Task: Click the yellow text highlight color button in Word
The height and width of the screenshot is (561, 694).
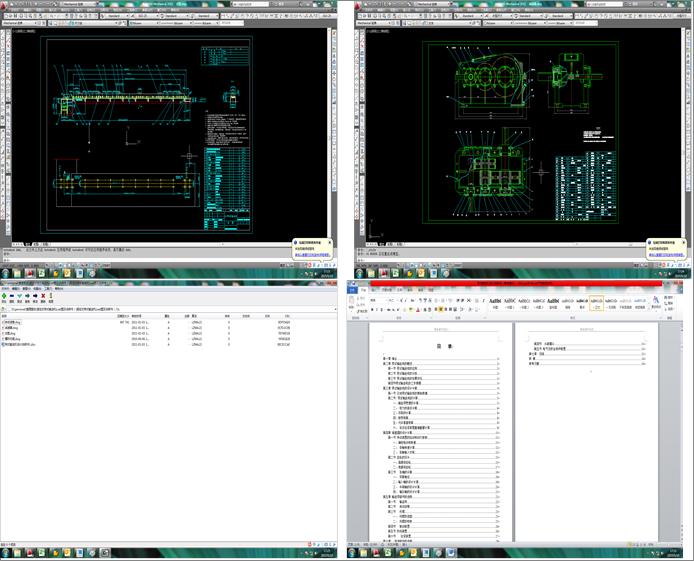Action: pyautogui.click(x=411, y=310)
